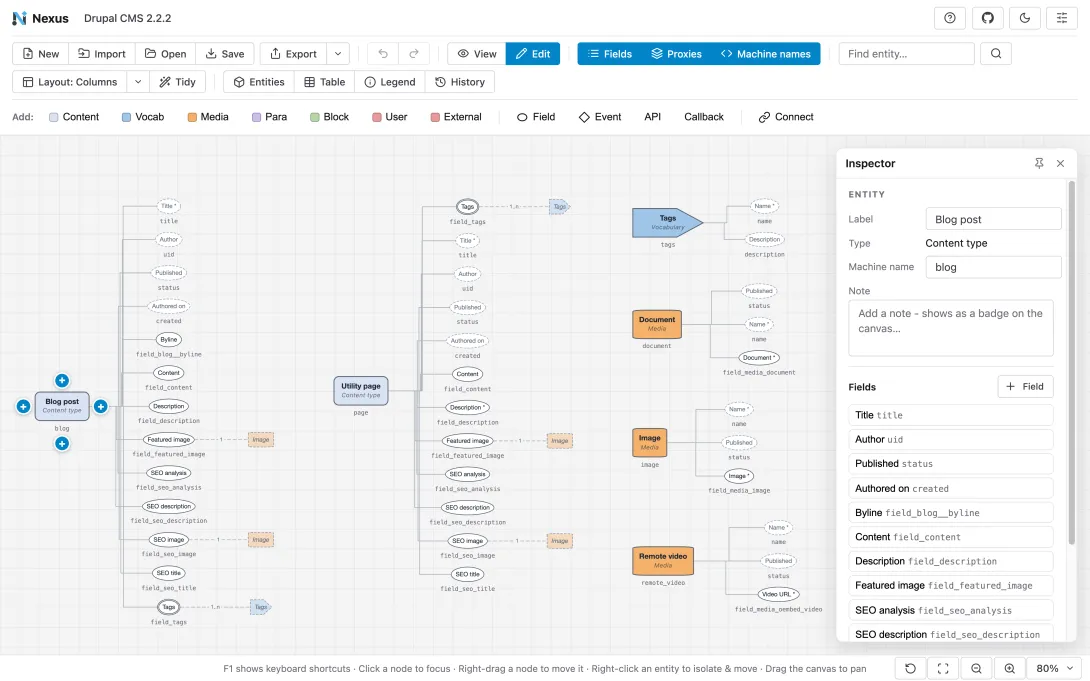Click plus icon left of Blog post node

[23, 407]
